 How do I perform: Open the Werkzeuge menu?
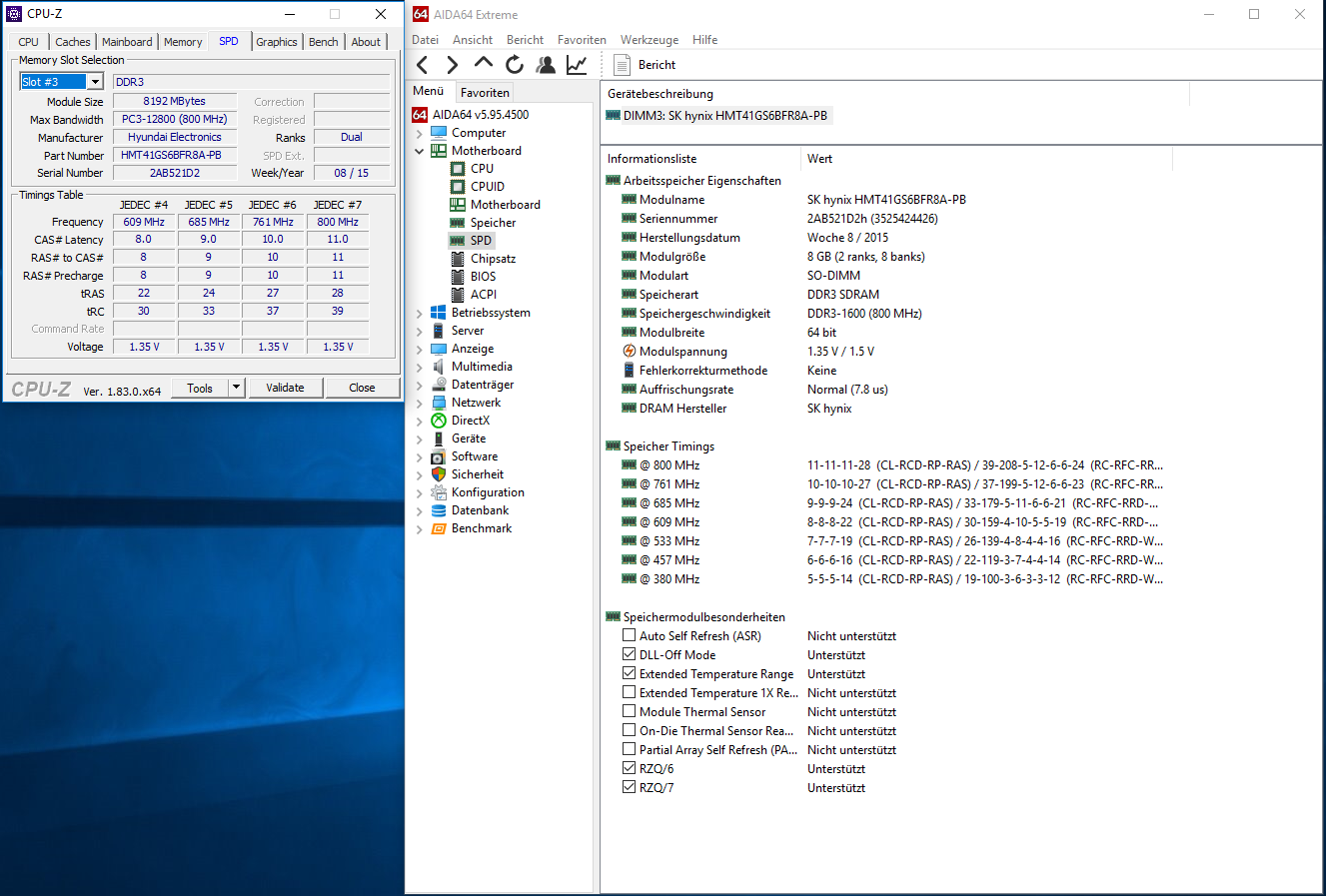649,40
